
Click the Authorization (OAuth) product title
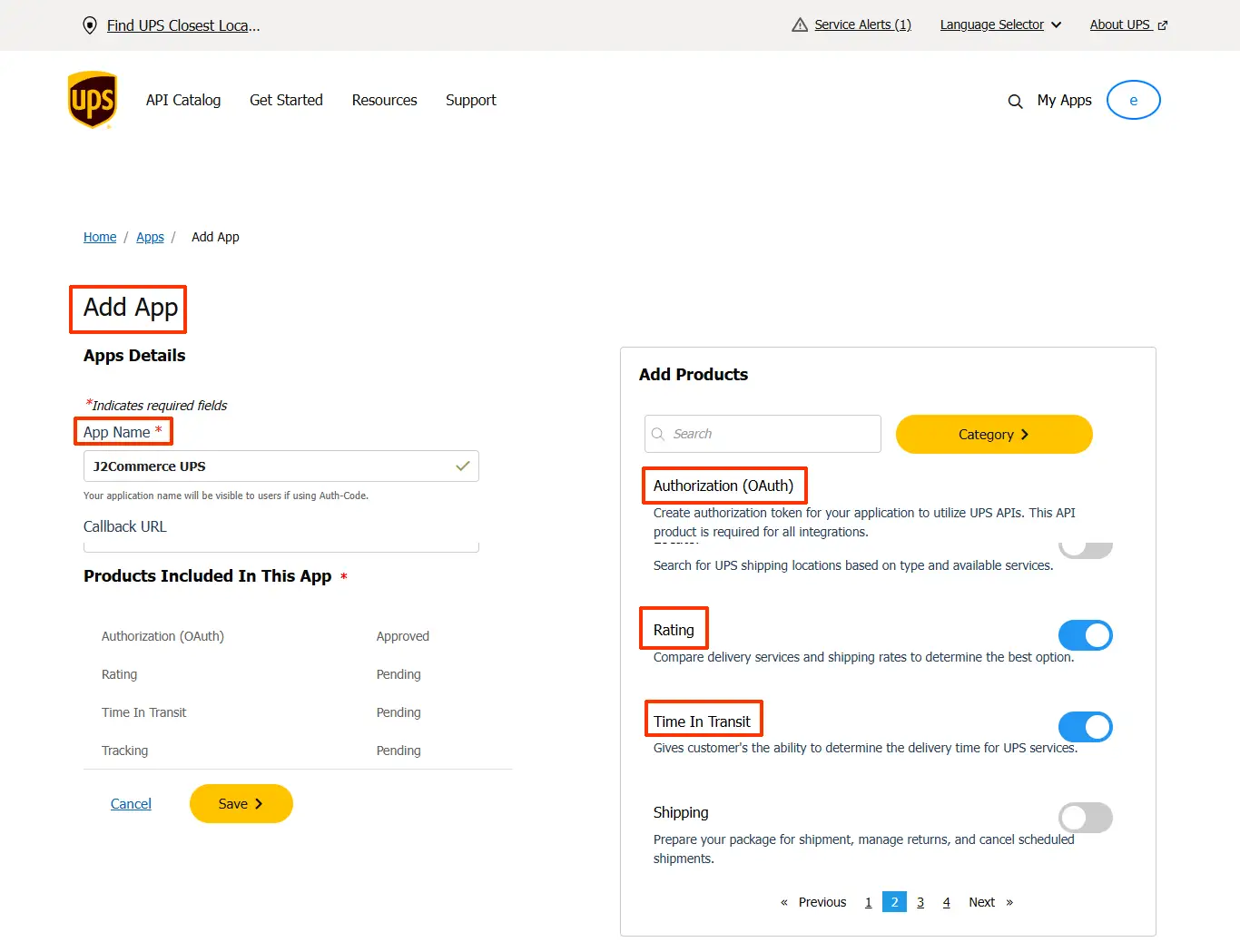(x=723, y=486)
